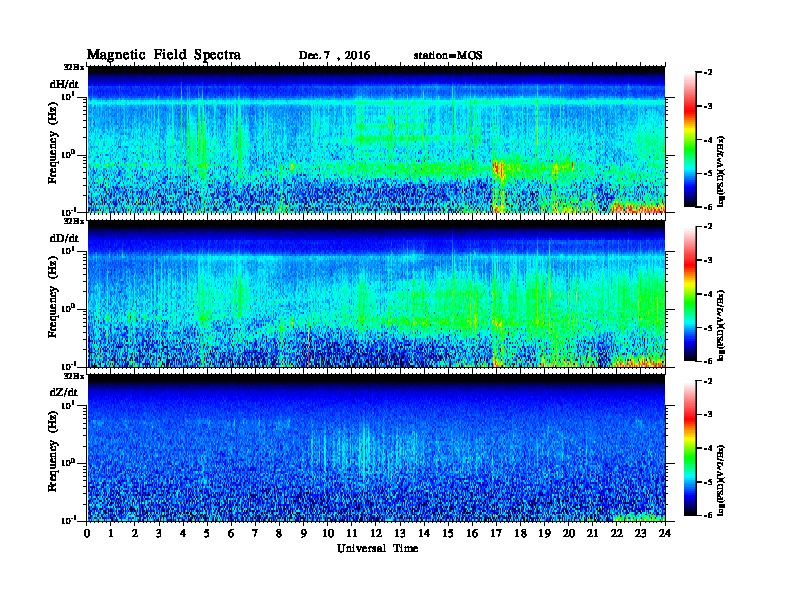Click hour 15 tick label on time axis

click(x=448, y=534)
